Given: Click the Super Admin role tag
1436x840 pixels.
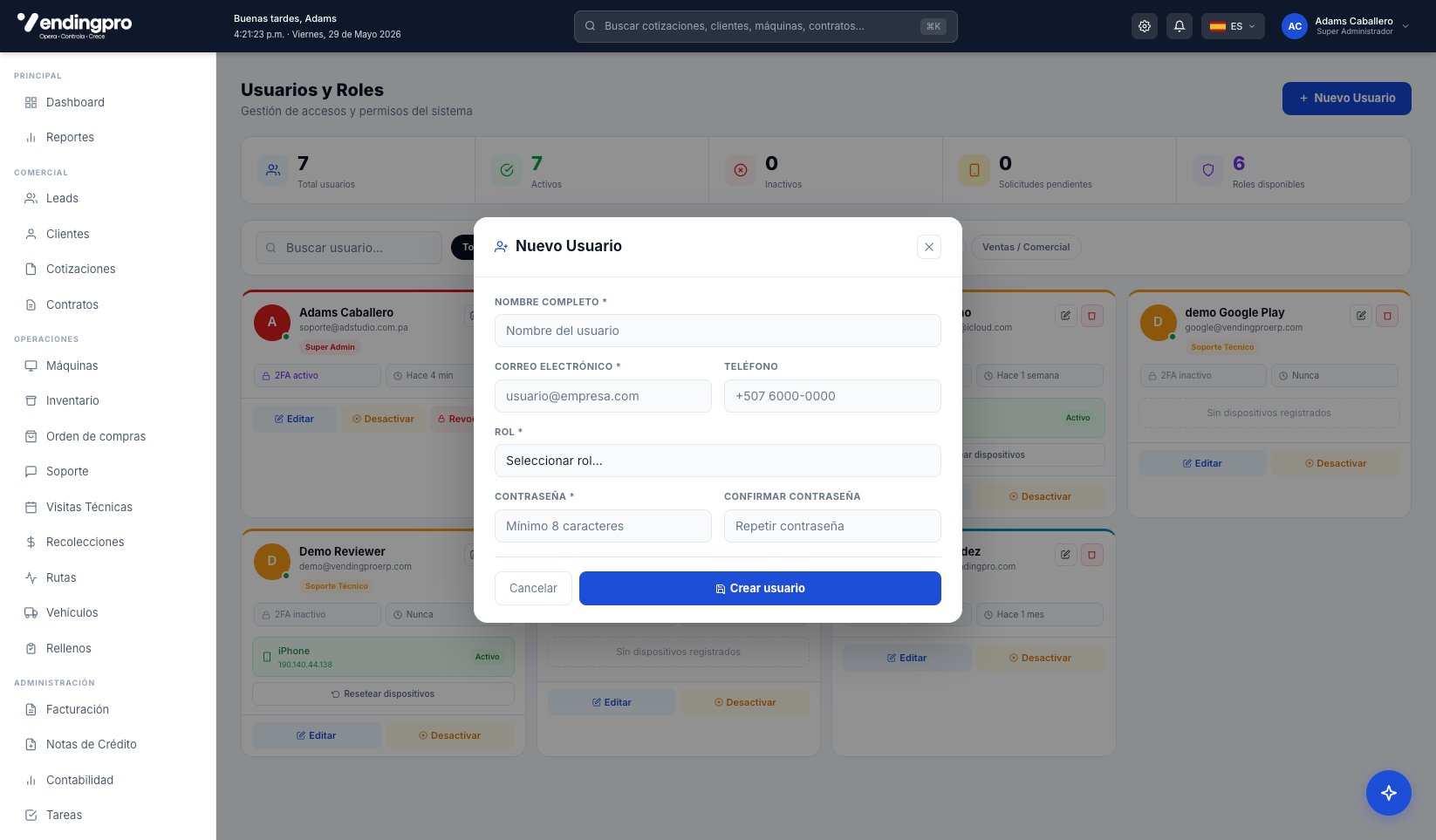Looking at the screenshot, I should 330,347.
